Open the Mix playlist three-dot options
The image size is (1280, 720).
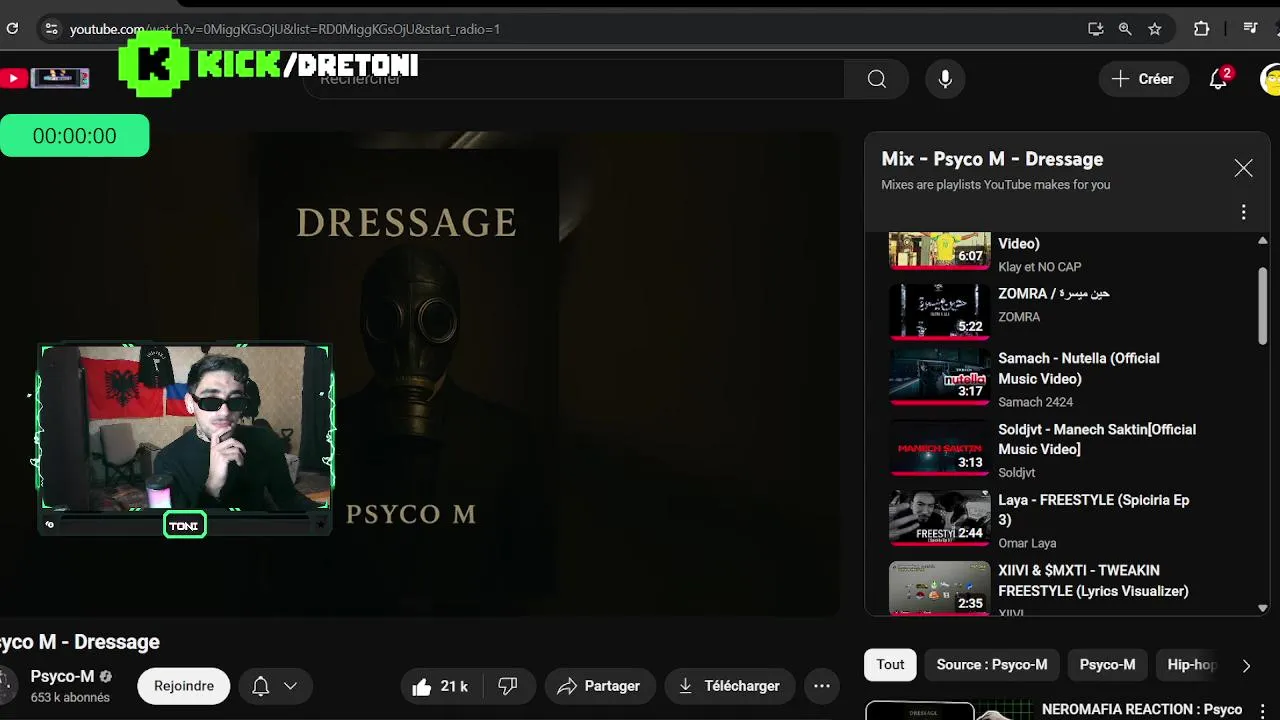1243,212
